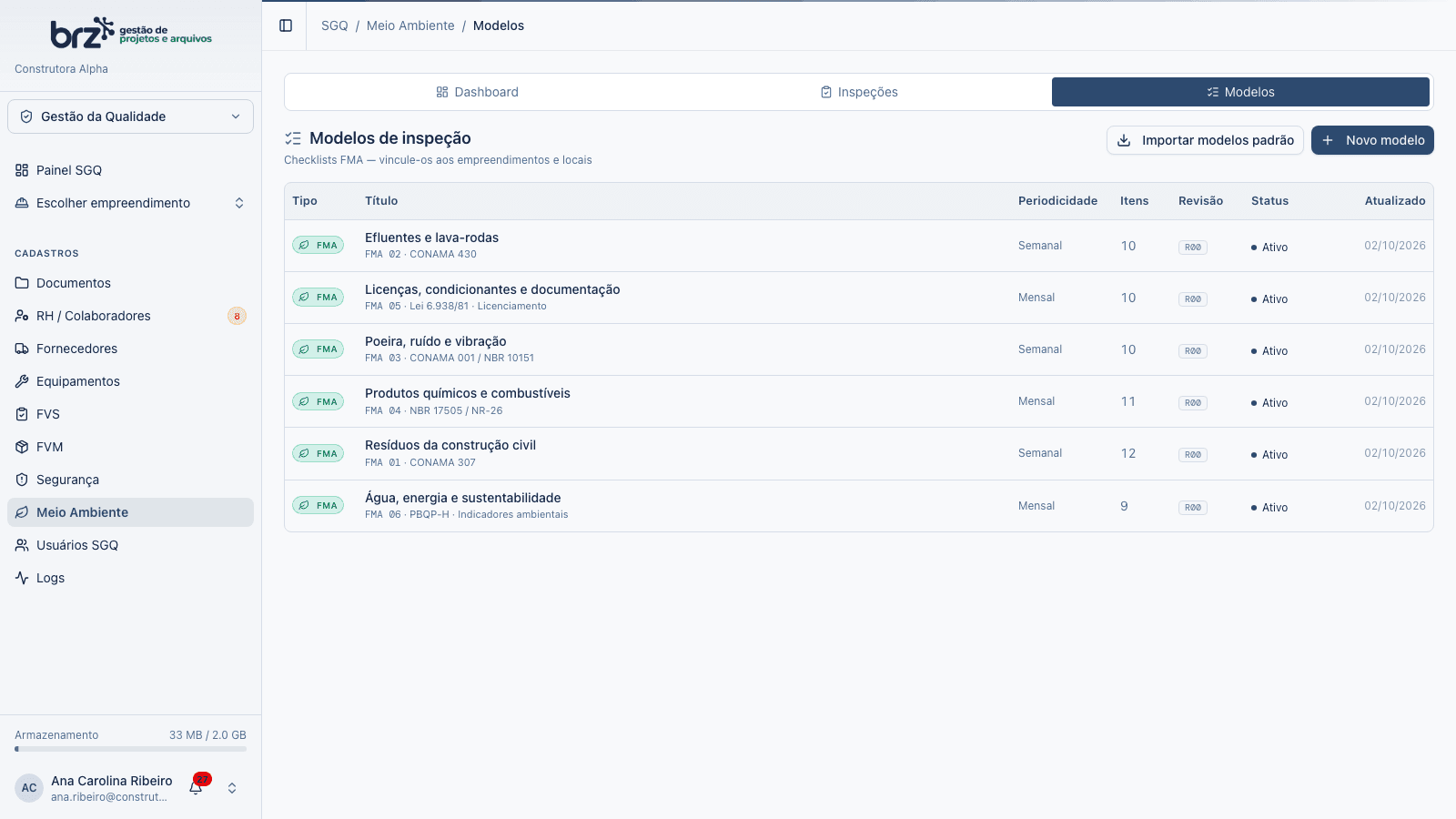Click SGQ in the breadcrumb
This screenshot has width=1456, height=819.
(x=335, y=25)
